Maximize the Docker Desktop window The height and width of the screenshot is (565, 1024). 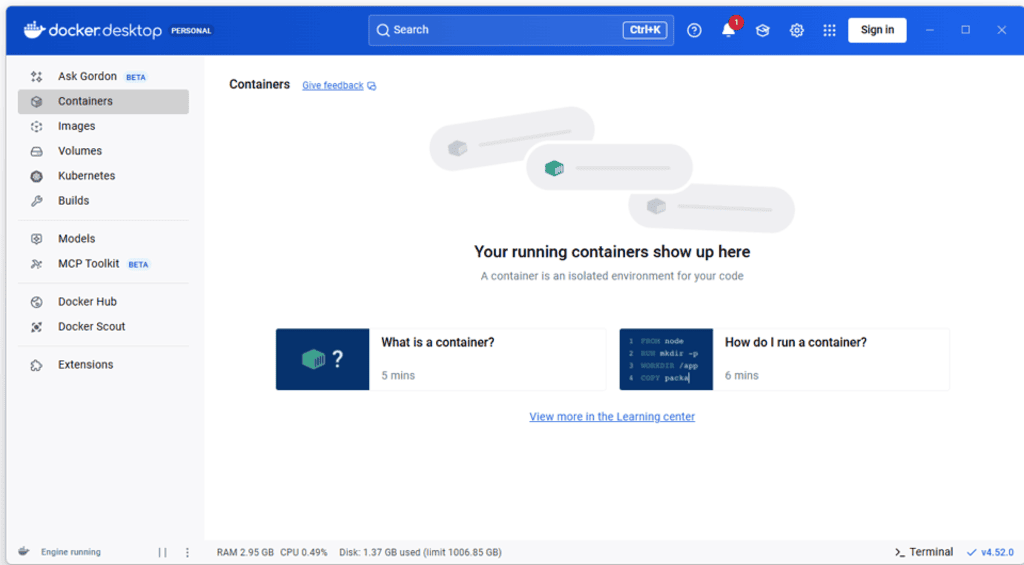[965, 30]
